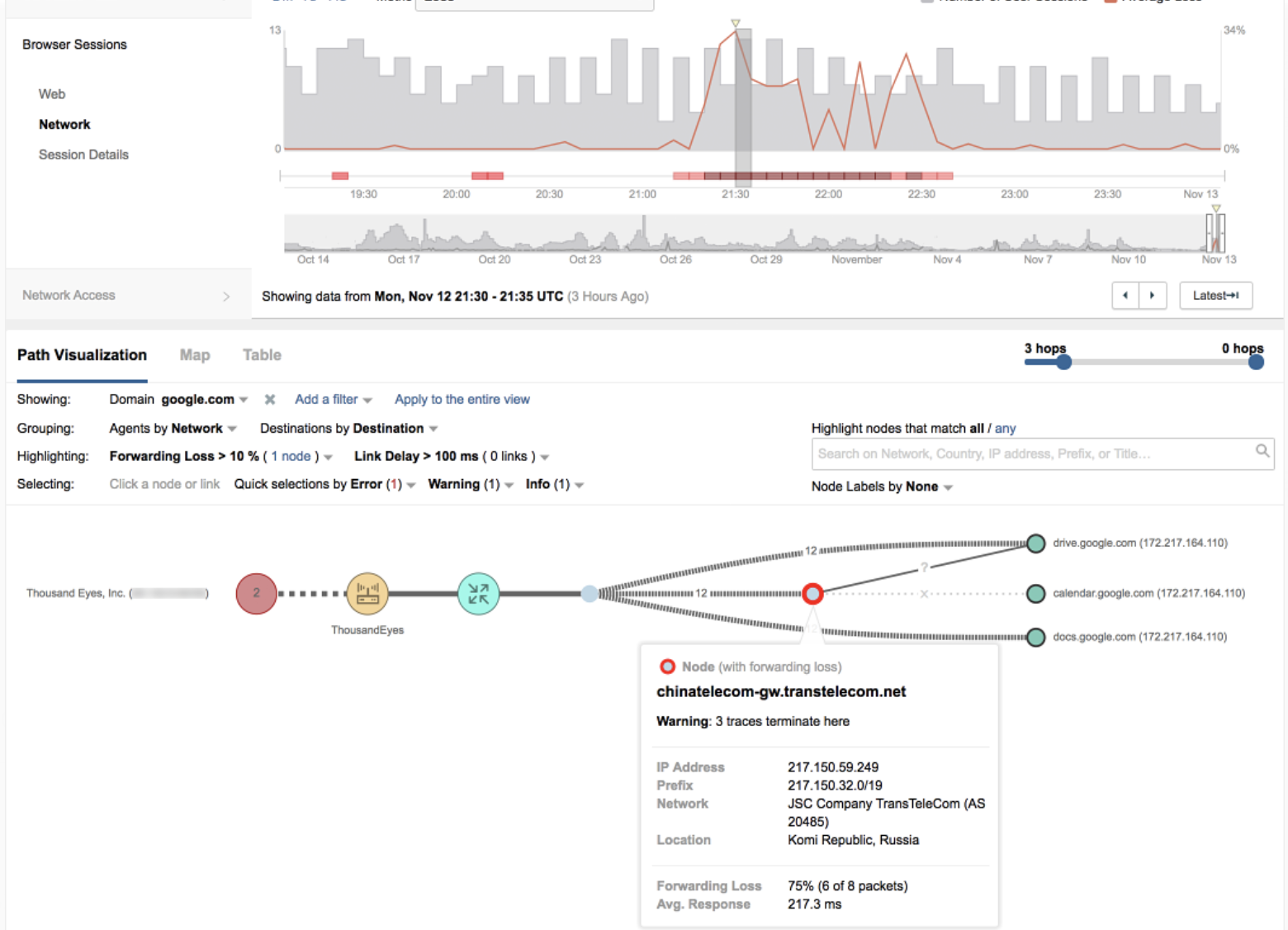Click the 3 hops slider handle
This screenshot has height=930, width=1288.
tap(1063, 362)
